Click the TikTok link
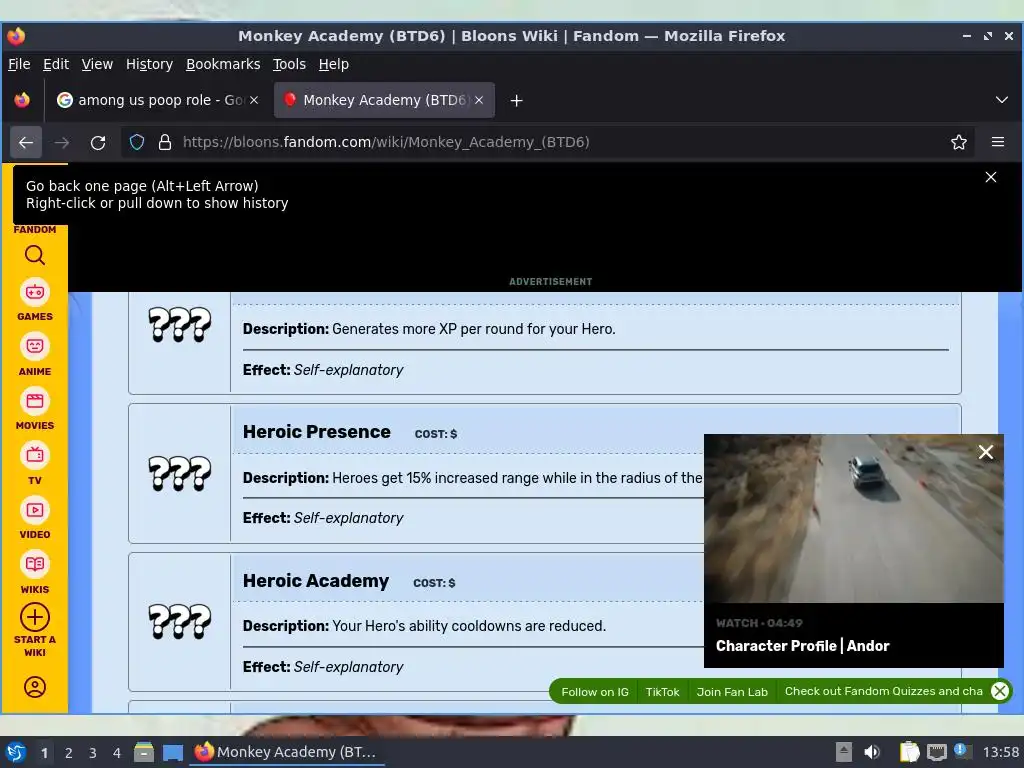 pos(662,692)
